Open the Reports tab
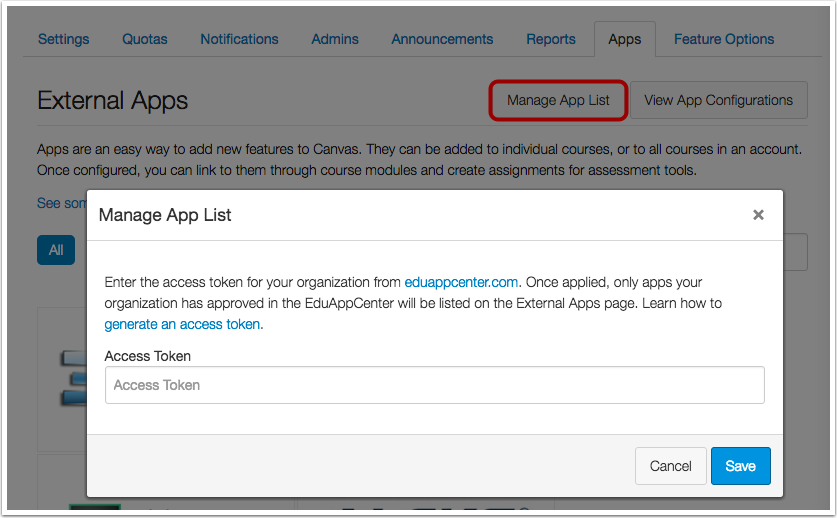 (x=551, y=39)
